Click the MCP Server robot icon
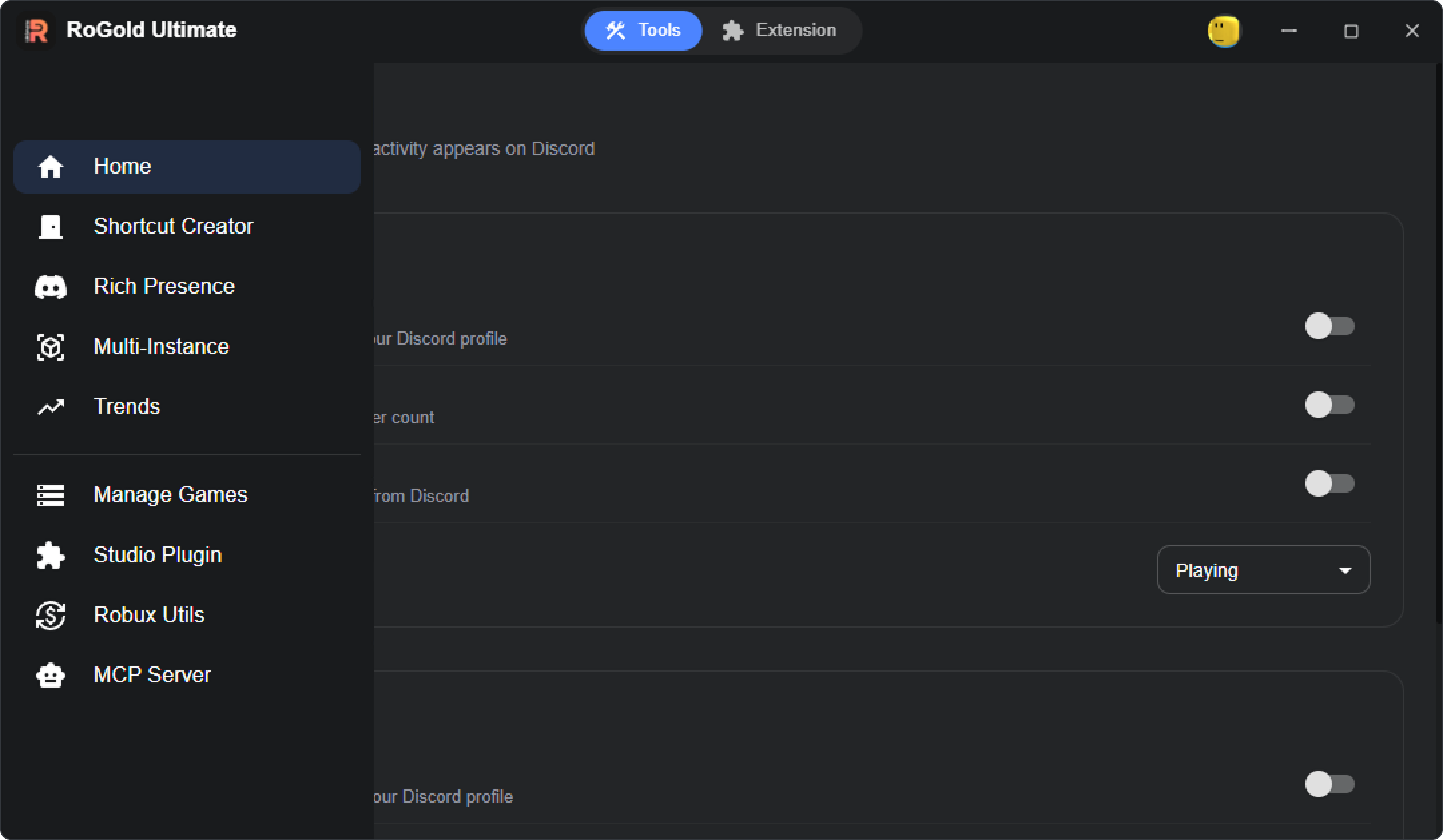The height and width of the screenshot is (840, 1443). [51, 675]
